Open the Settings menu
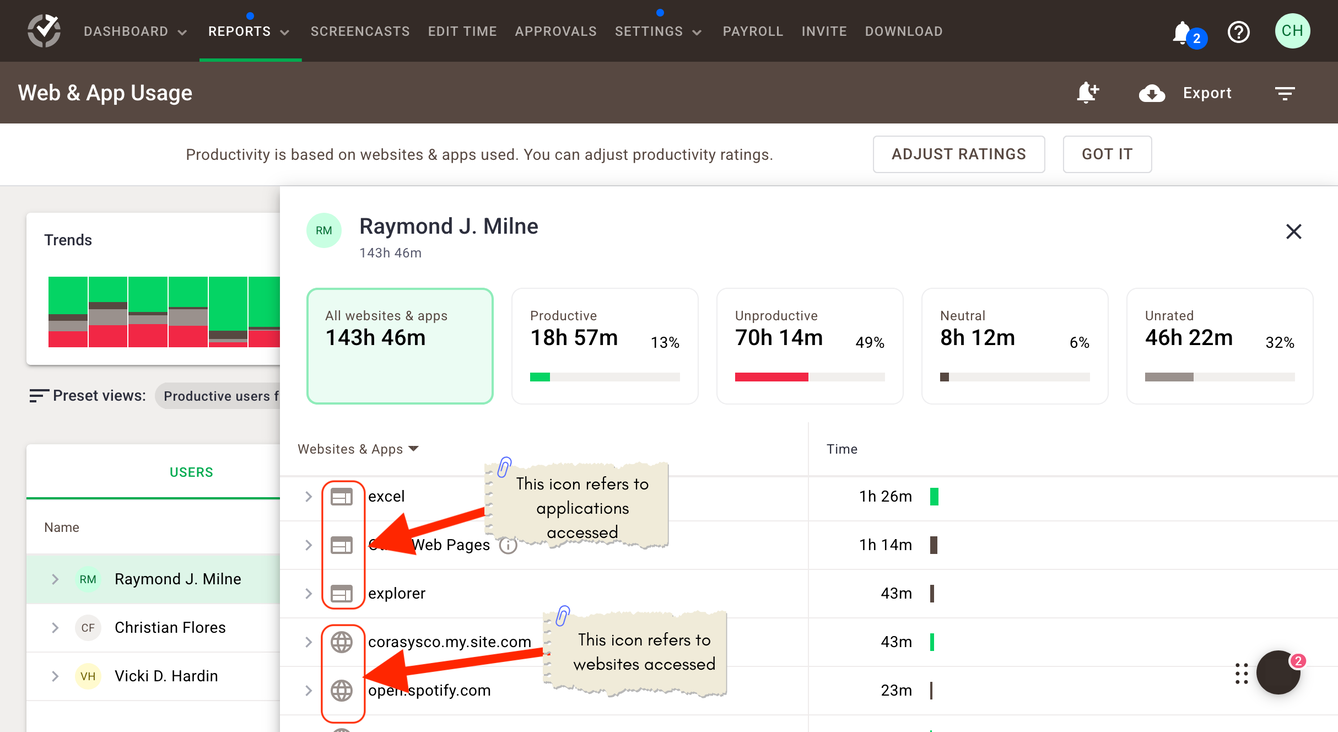 658,31
